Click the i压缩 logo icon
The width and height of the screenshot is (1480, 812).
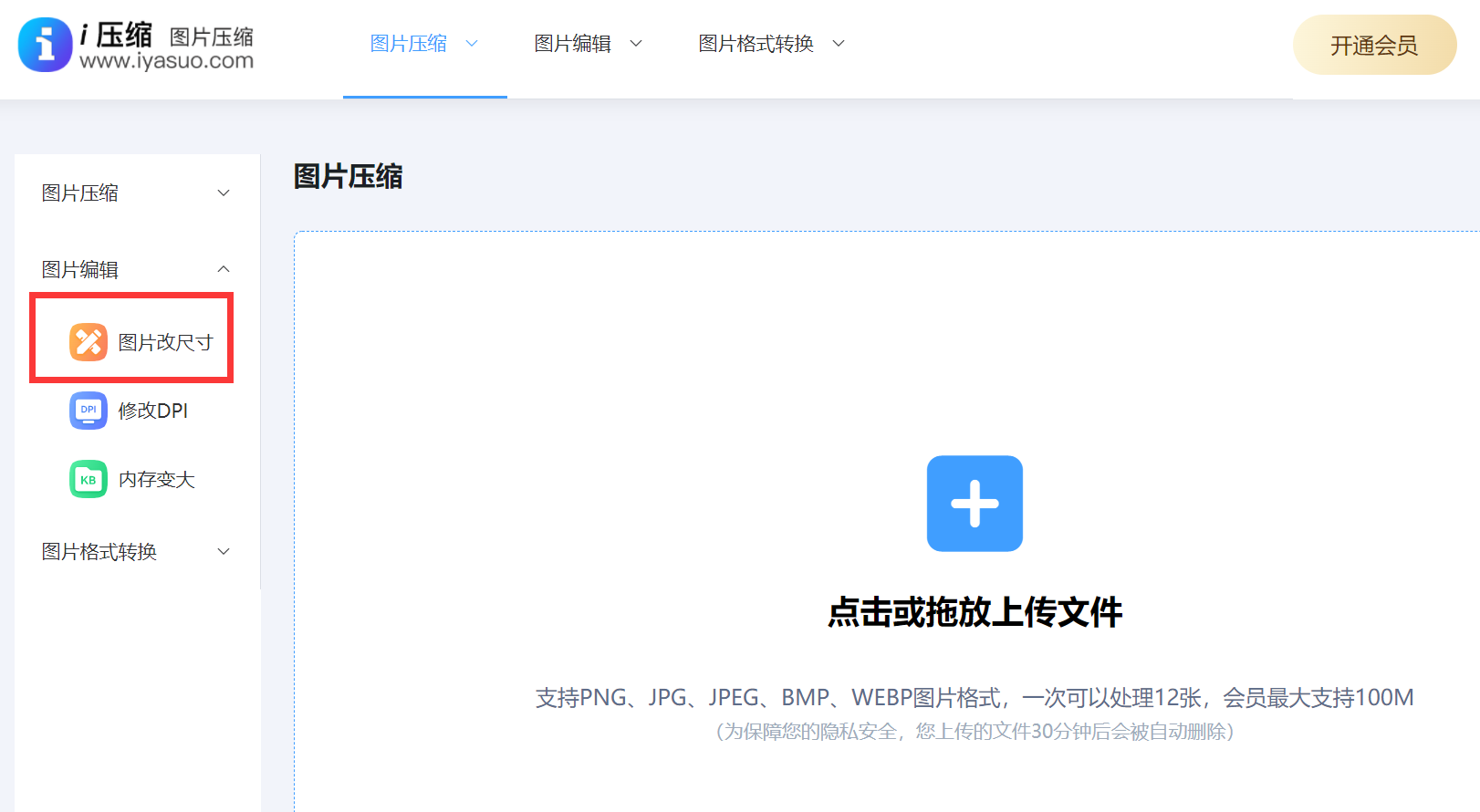tap(45, 45)
